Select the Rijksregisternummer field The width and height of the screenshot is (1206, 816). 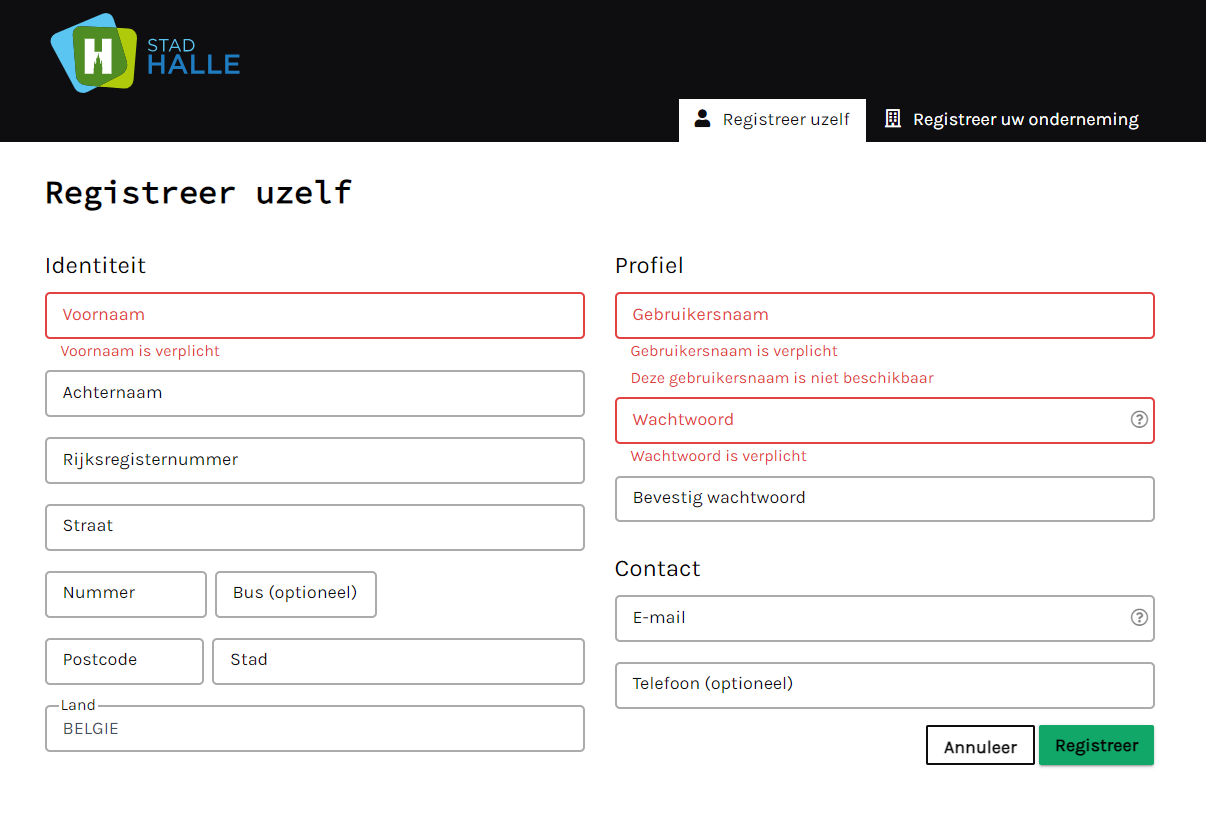[x=314, y=460]
